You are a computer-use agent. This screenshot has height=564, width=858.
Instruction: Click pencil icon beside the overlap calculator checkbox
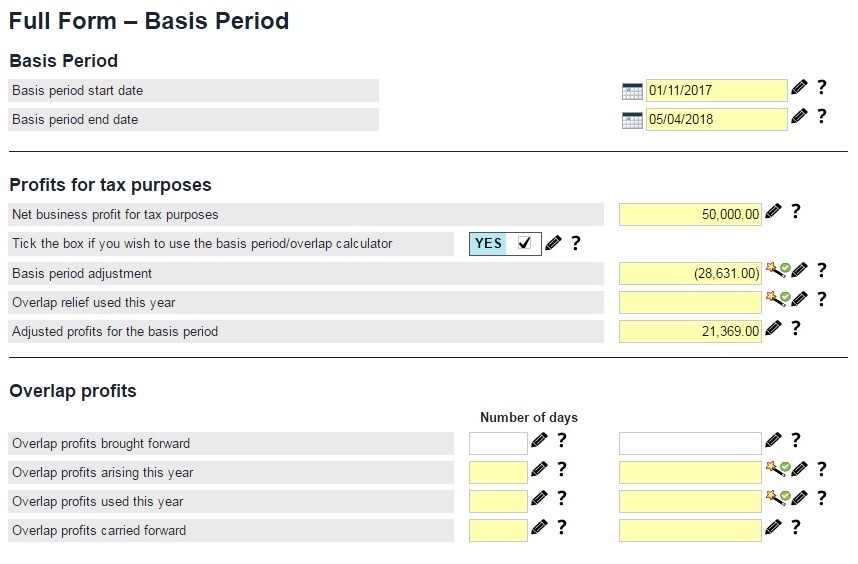pos(553,243)
